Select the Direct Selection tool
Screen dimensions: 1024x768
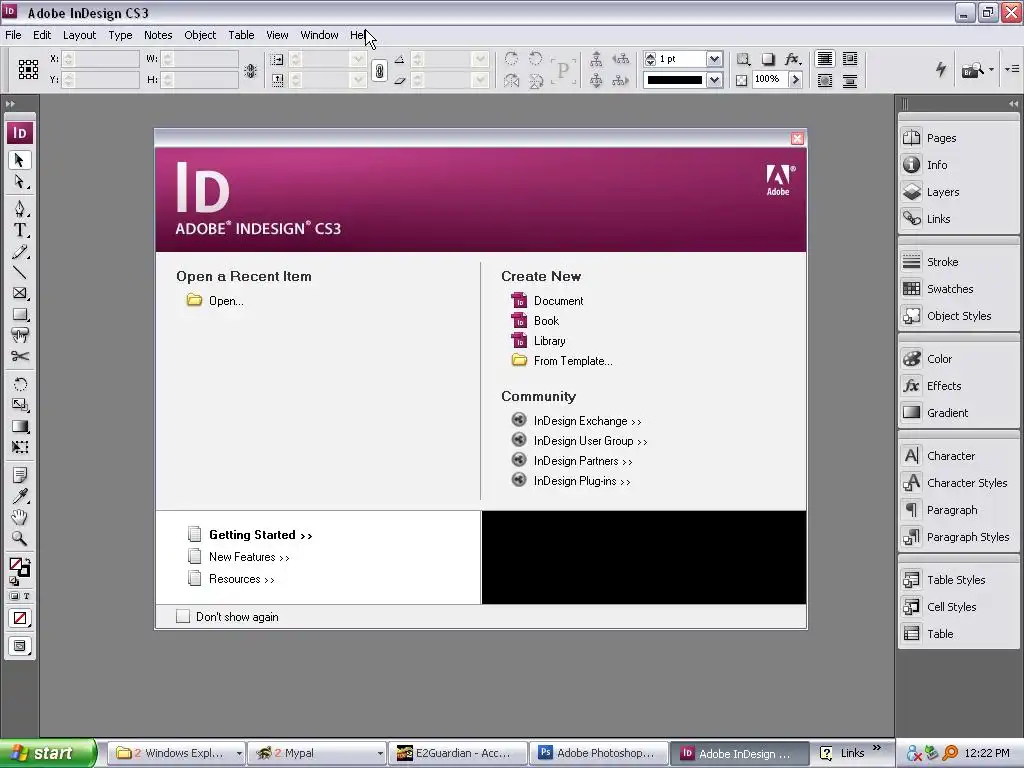coord(20,182)
